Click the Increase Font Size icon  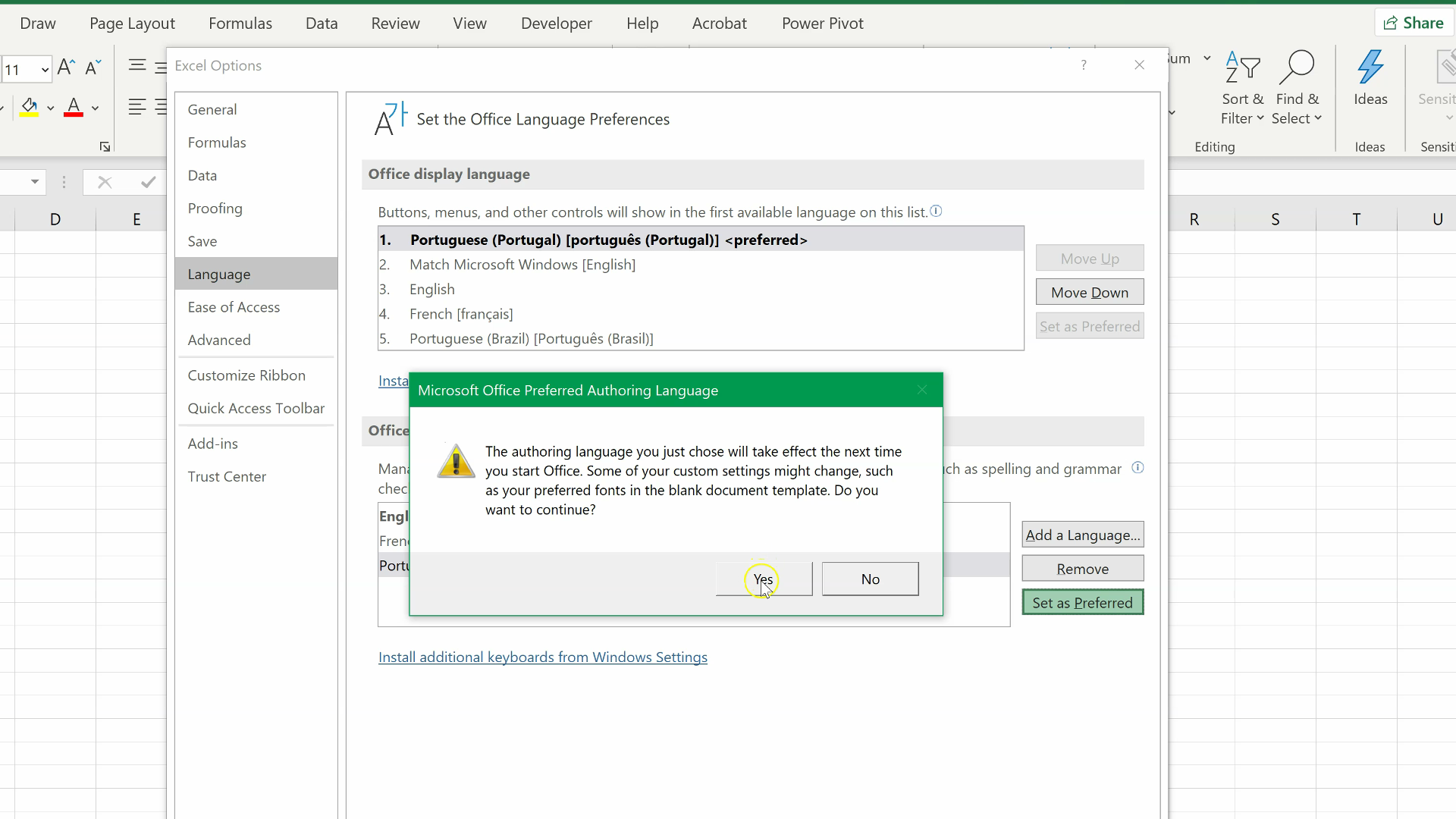[65, 68]
